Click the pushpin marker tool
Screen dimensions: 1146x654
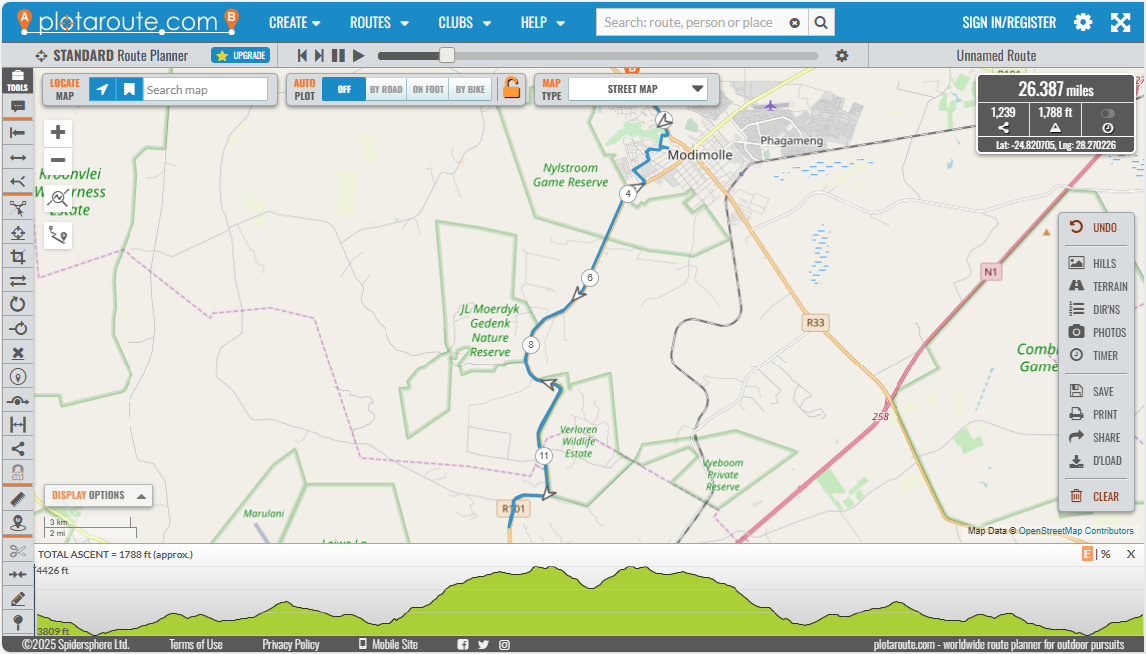pos(18,623)
